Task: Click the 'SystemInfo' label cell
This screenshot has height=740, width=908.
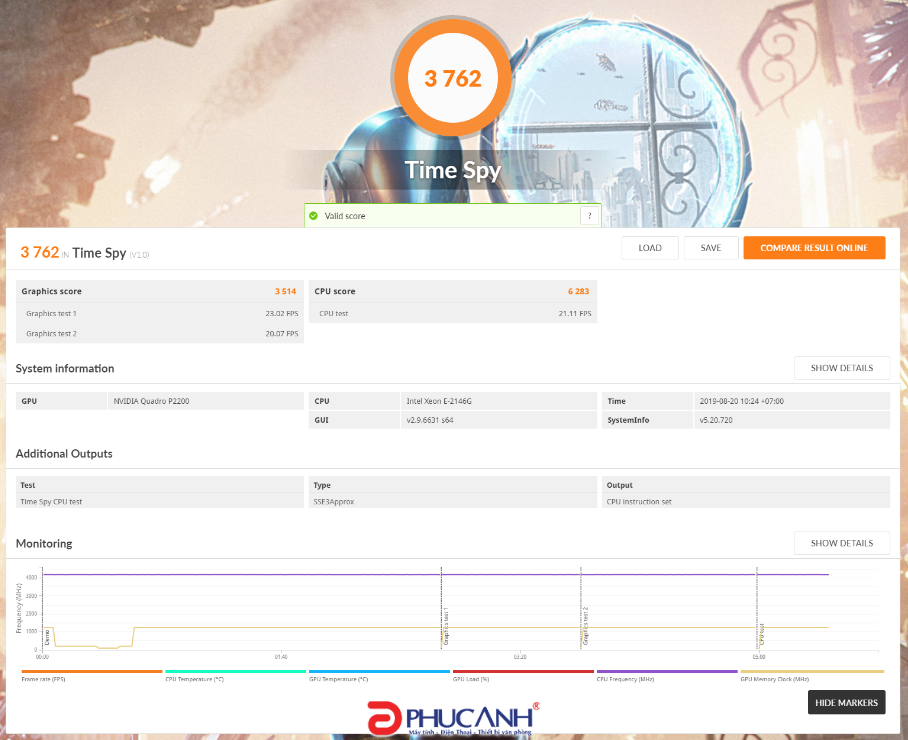Action: pos(647,420)
